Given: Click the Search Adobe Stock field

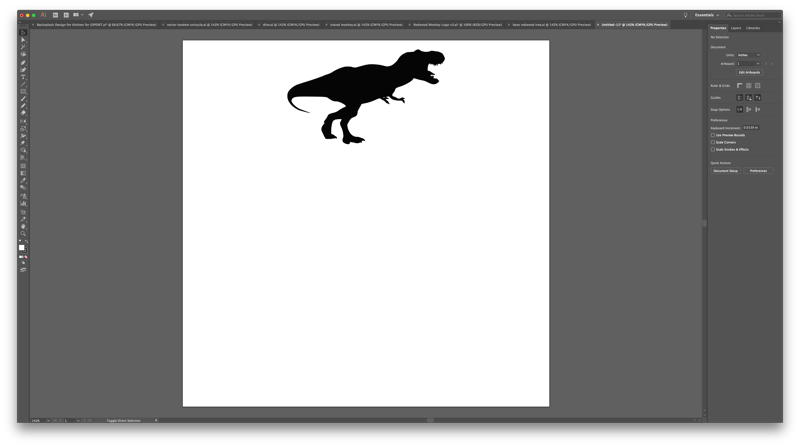Looking at the screenshot, I should tap(753, 15).
